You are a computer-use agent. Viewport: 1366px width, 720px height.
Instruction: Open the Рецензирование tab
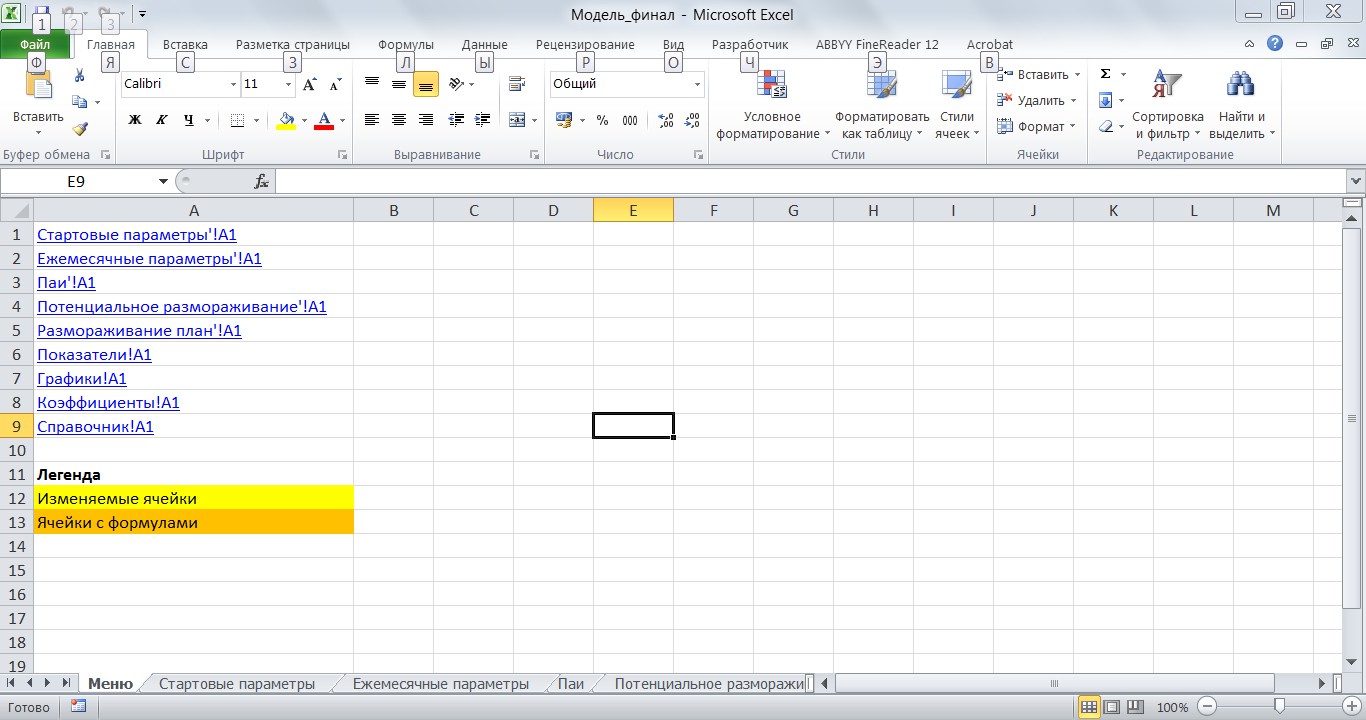[x=585, y=45]
